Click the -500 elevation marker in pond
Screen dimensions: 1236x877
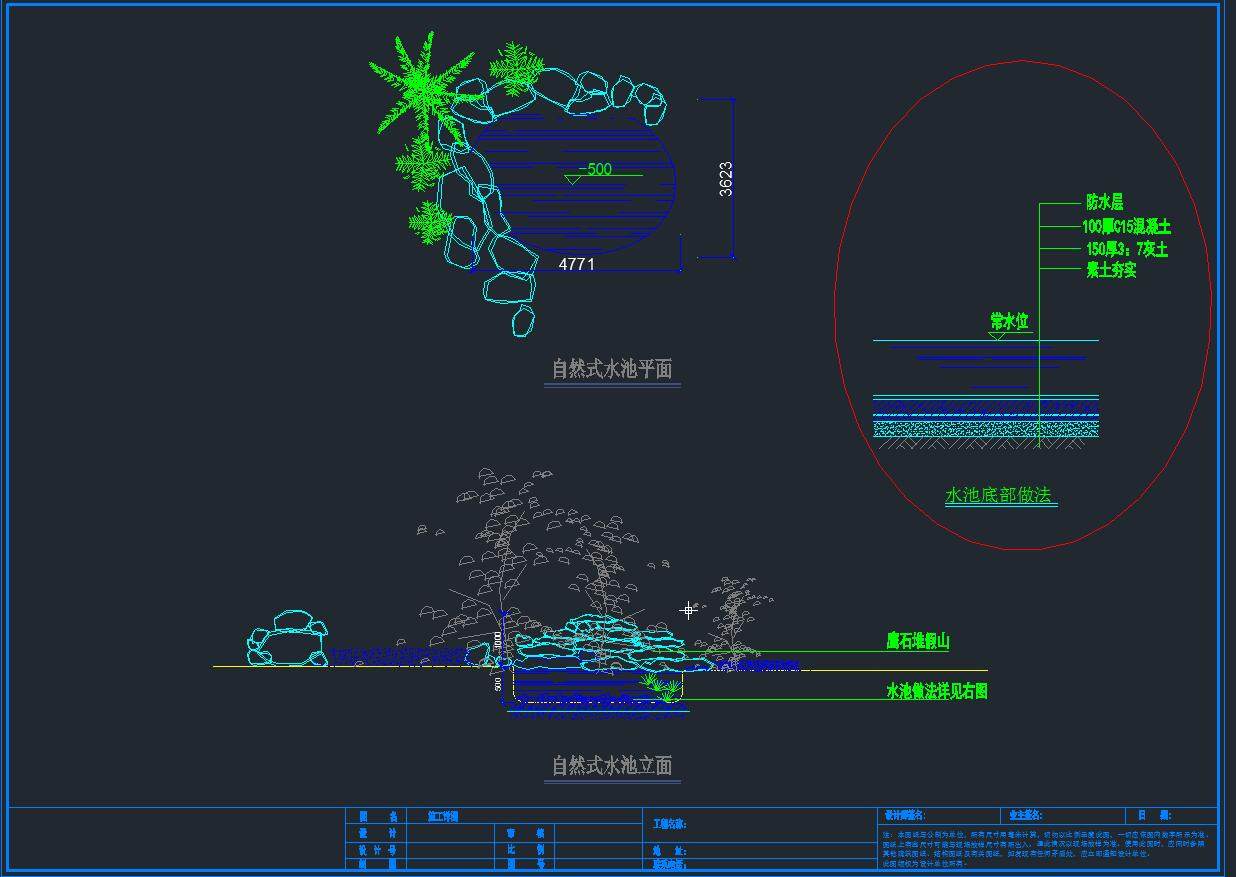(x=597, y=169)
